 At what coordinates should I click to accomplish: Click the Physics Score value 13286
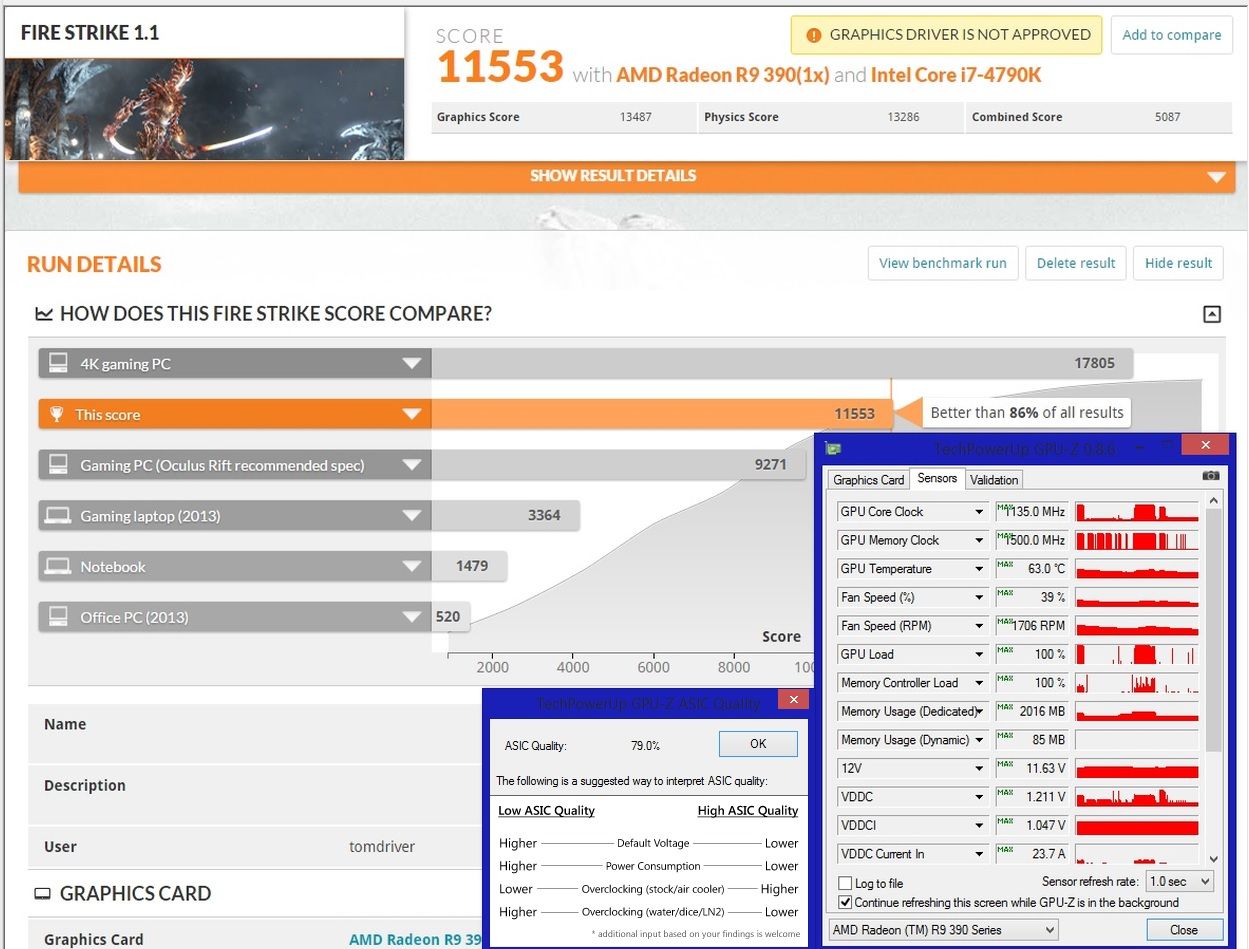(904, 117)
